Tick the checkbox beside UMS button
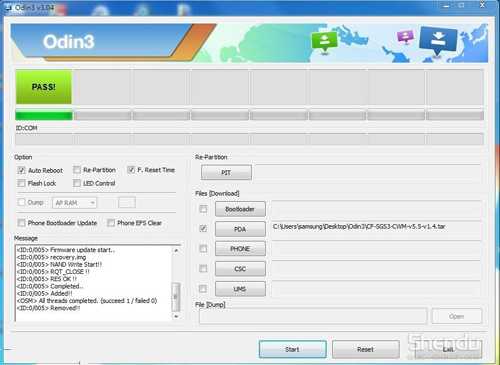The width and height of the screenshot is (500, 365). (x=203, y=289)
